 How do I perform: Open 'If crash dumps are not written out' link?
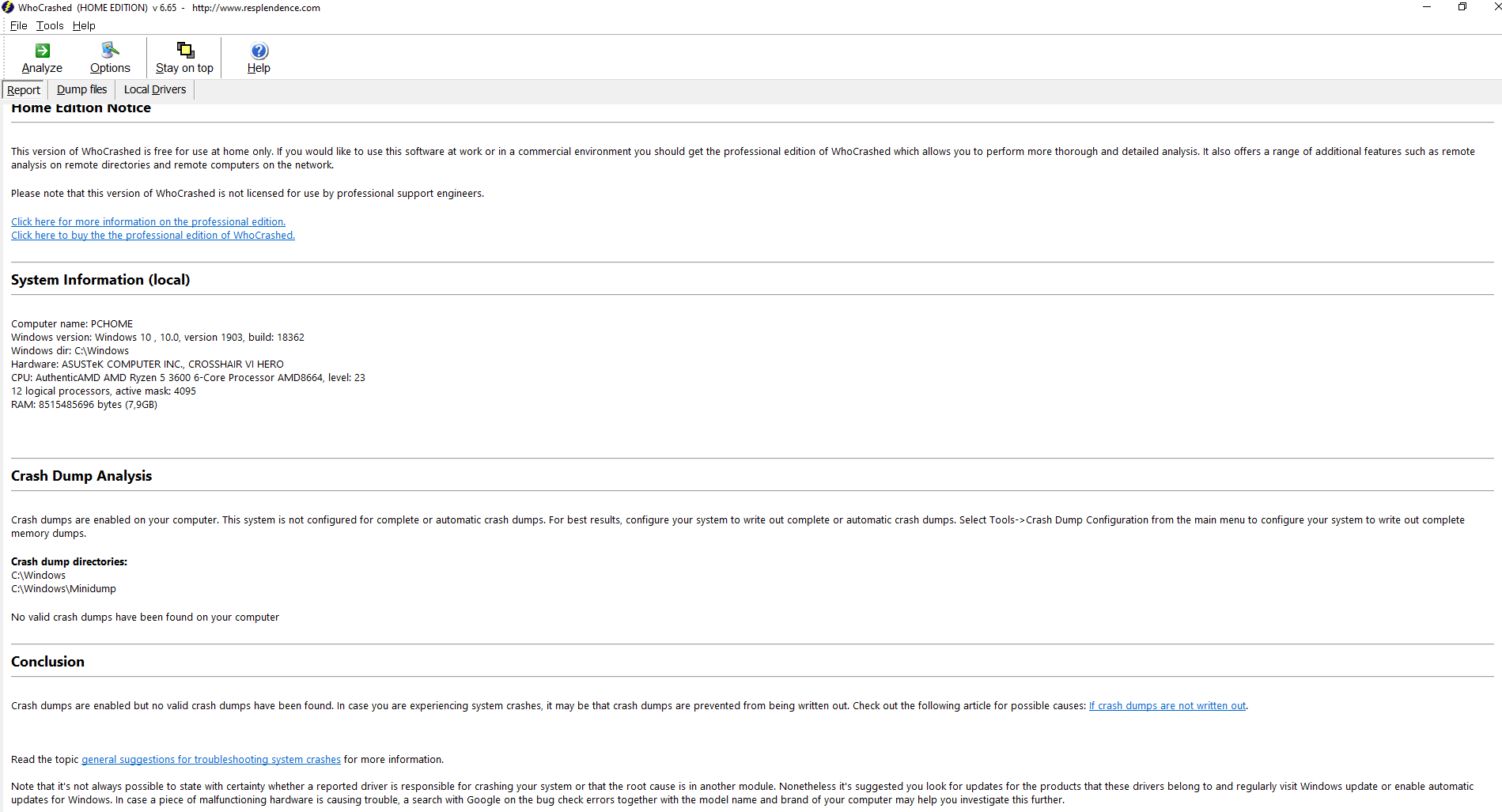1167,706
